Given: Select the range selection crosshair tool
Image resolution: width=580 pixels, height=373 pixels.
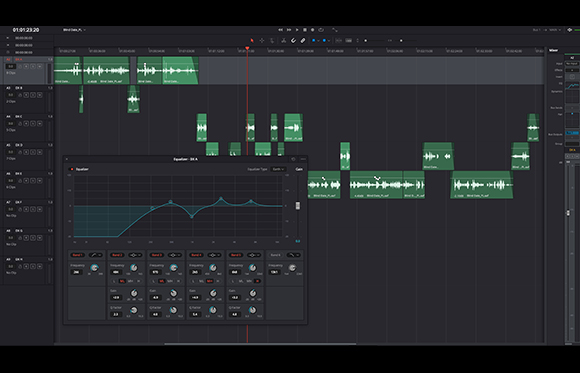Looking at the screenshot, I should [262, 40].
